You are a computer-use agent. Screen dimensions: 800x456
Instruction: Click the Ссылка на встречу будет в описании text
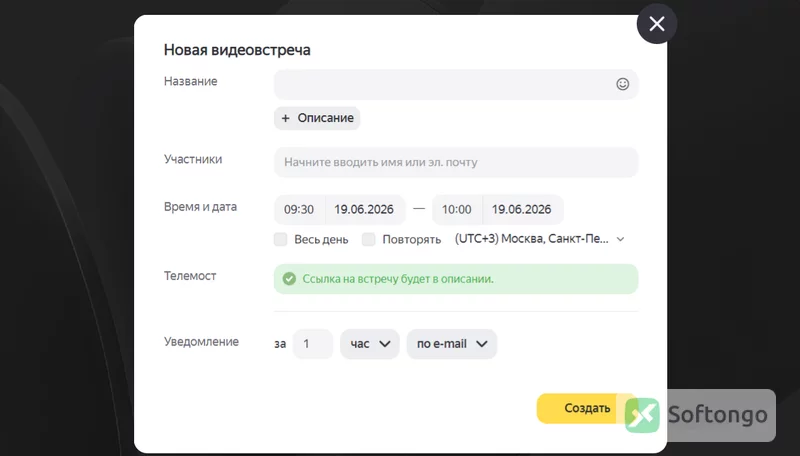click(398, 279)
